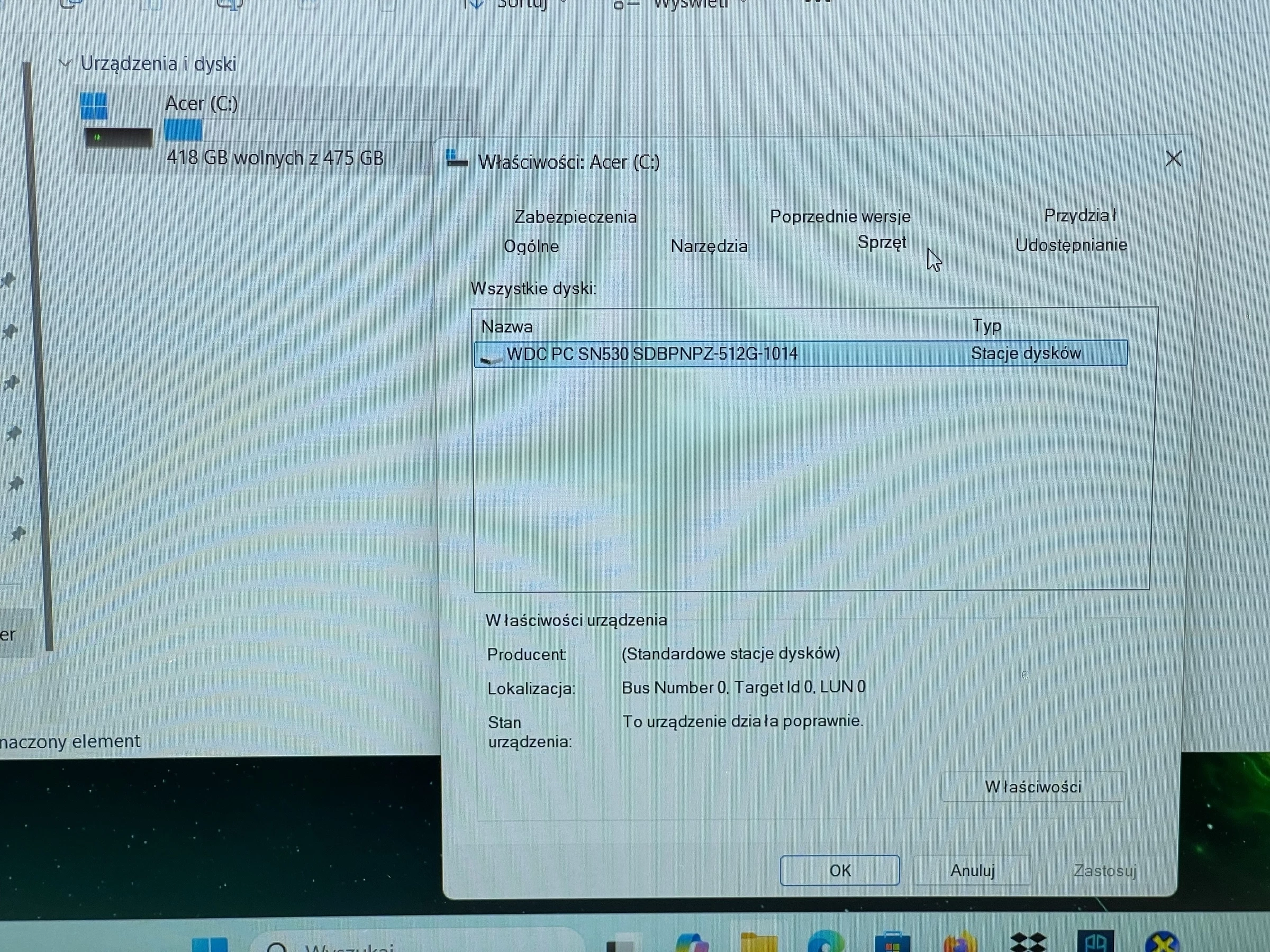This screenshot has width=1270, height=952.
Task: Switch to the Zabezpieczenia tab
Action: pos(575,217)
